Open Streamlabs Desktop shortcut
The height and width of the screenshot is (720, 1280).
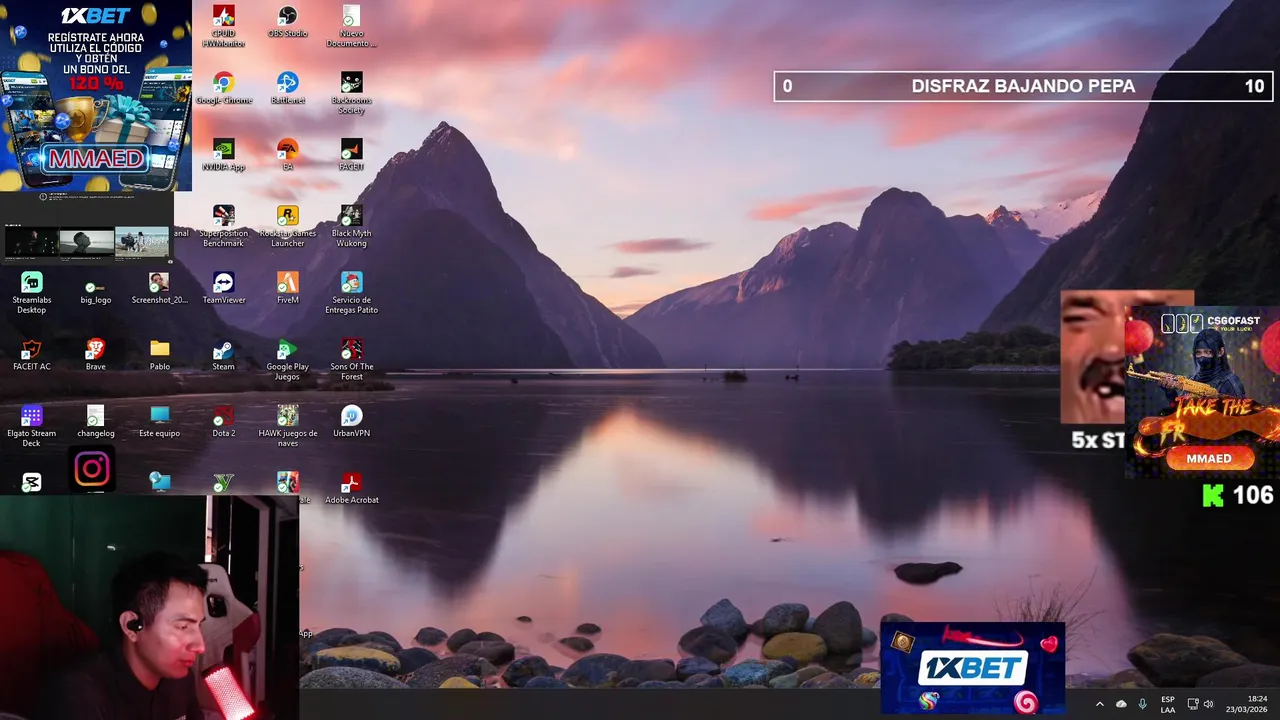coord(32,293)
